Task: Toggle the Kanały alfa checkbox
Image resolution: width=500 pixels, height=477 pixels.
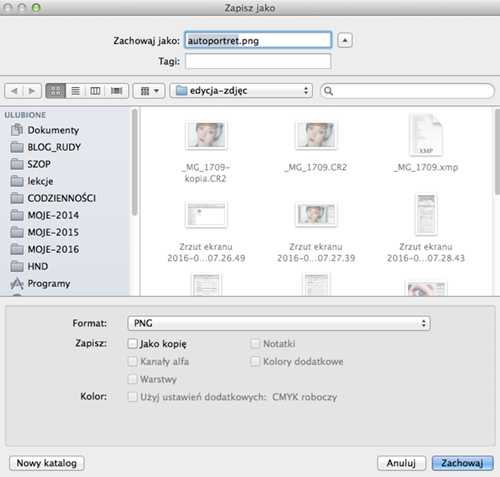Action: click(x=133, y=361)
